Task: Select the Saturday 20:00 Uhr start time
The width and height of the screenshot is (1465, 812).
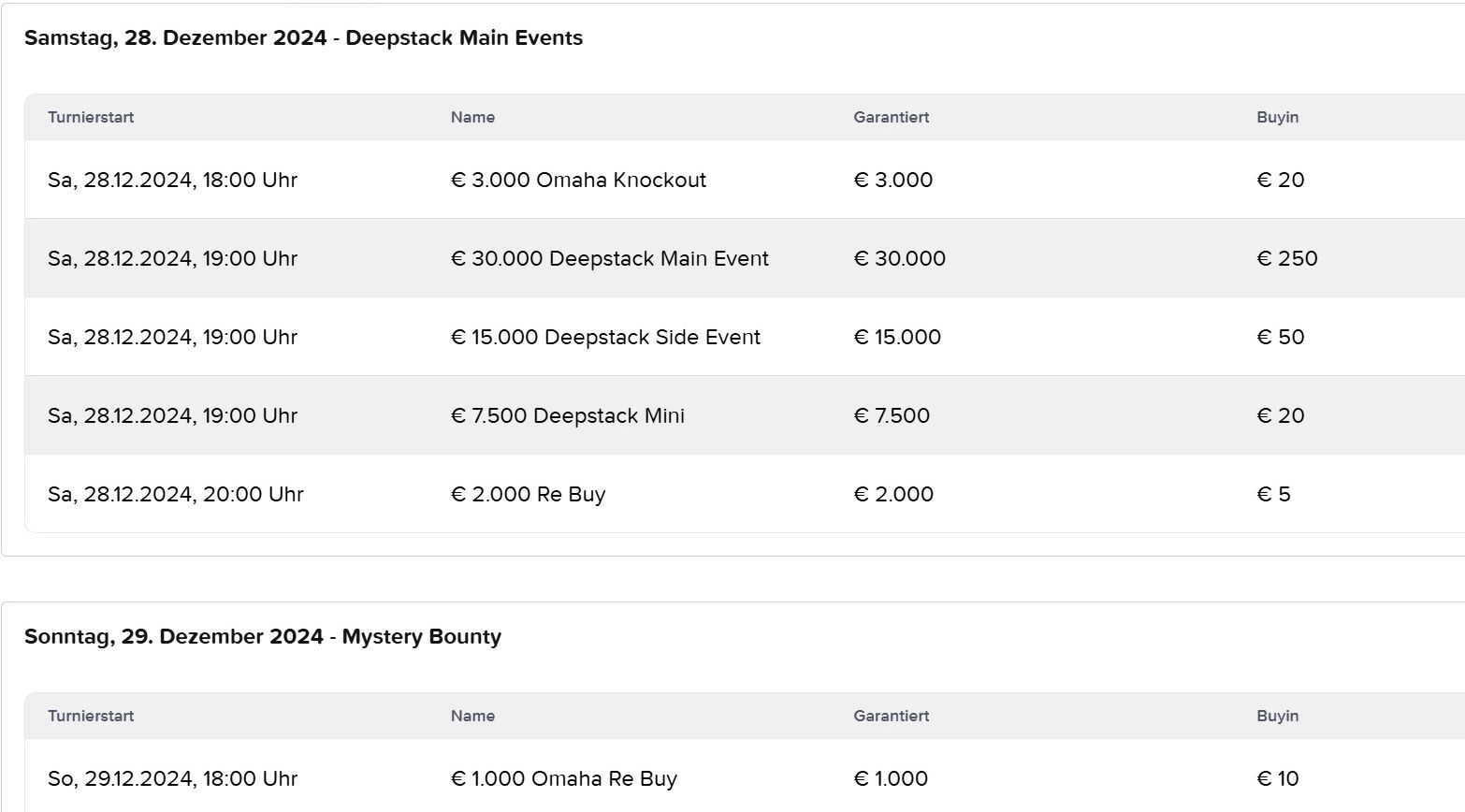Action: [x=176, y=494]
